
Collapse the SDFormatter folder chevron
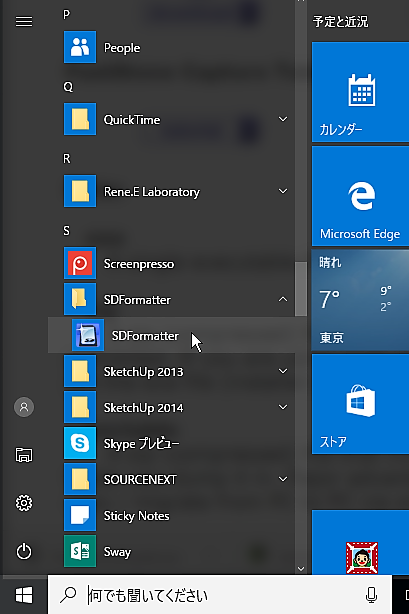click(283, 300)
